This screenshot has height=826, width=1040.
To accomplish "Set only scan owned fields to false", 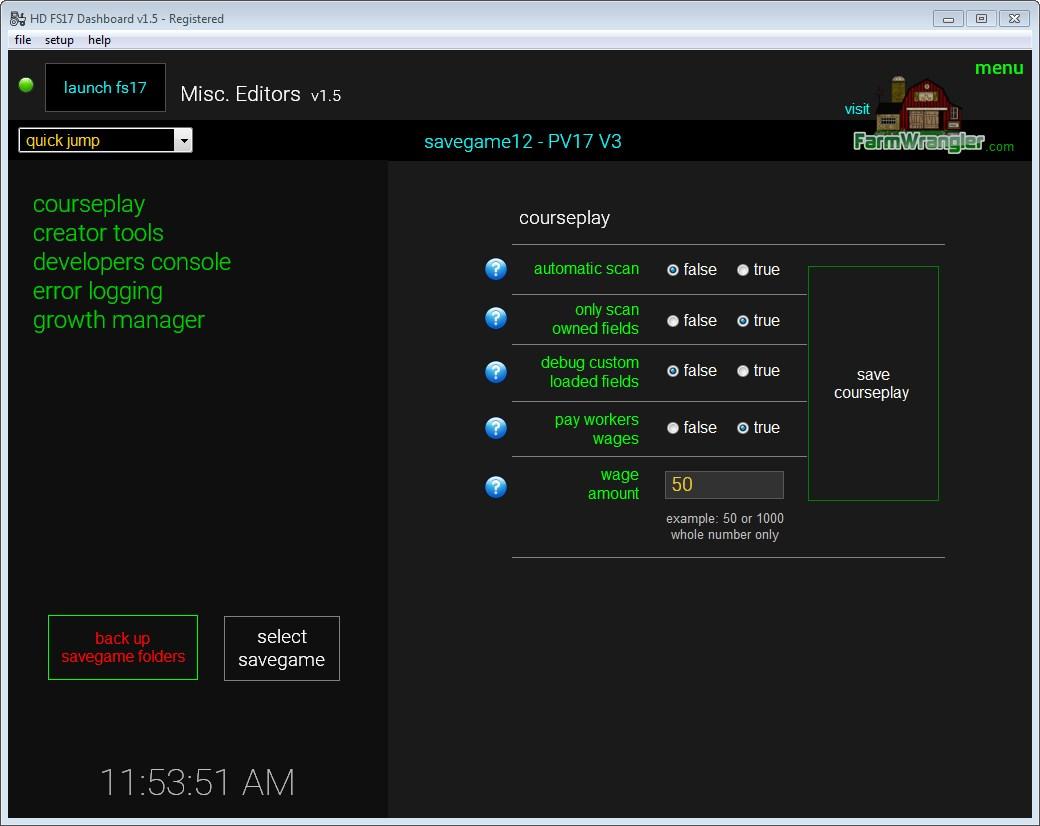I will pyautogui.click(x=673, y=321).
